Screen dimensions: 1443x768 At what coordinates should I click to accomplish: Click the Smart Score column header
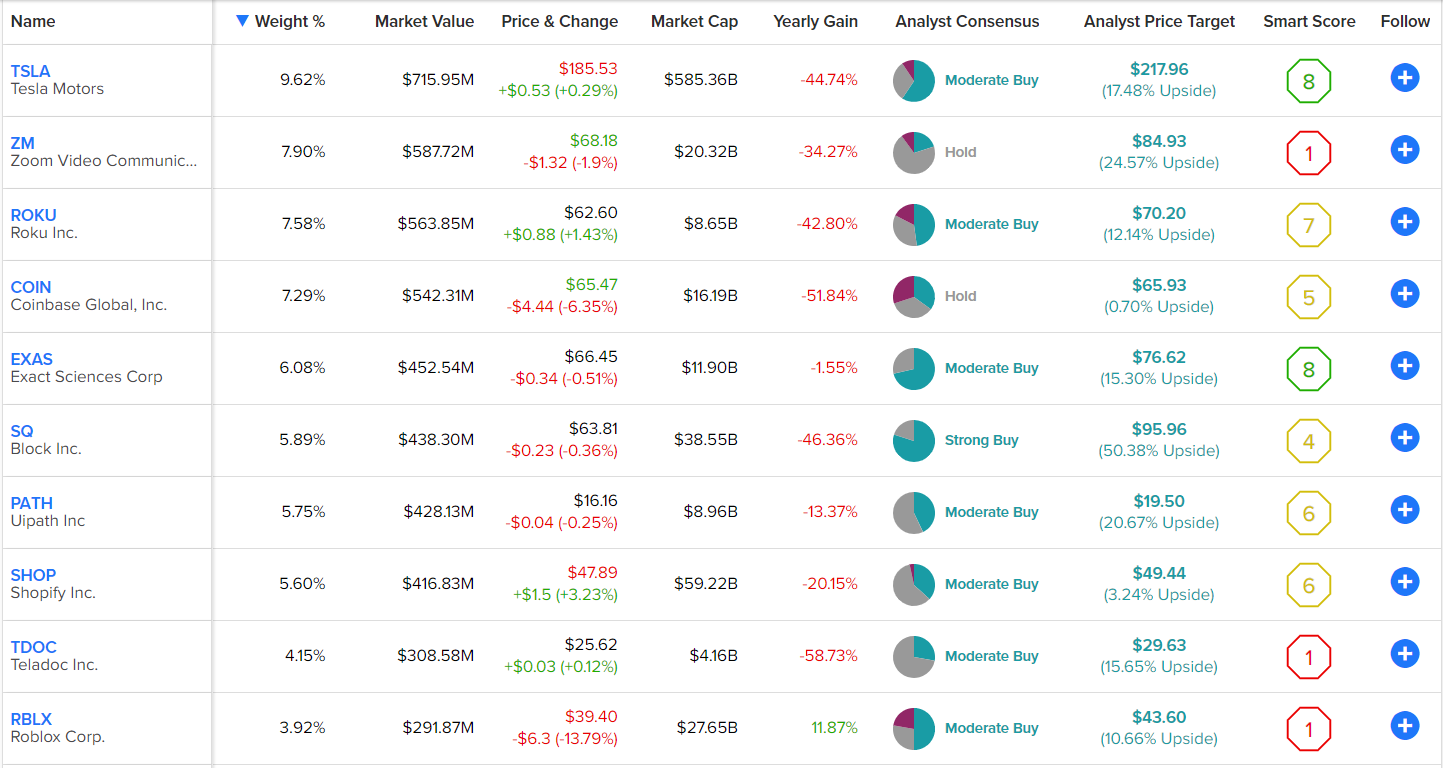tap(1309, 21)
